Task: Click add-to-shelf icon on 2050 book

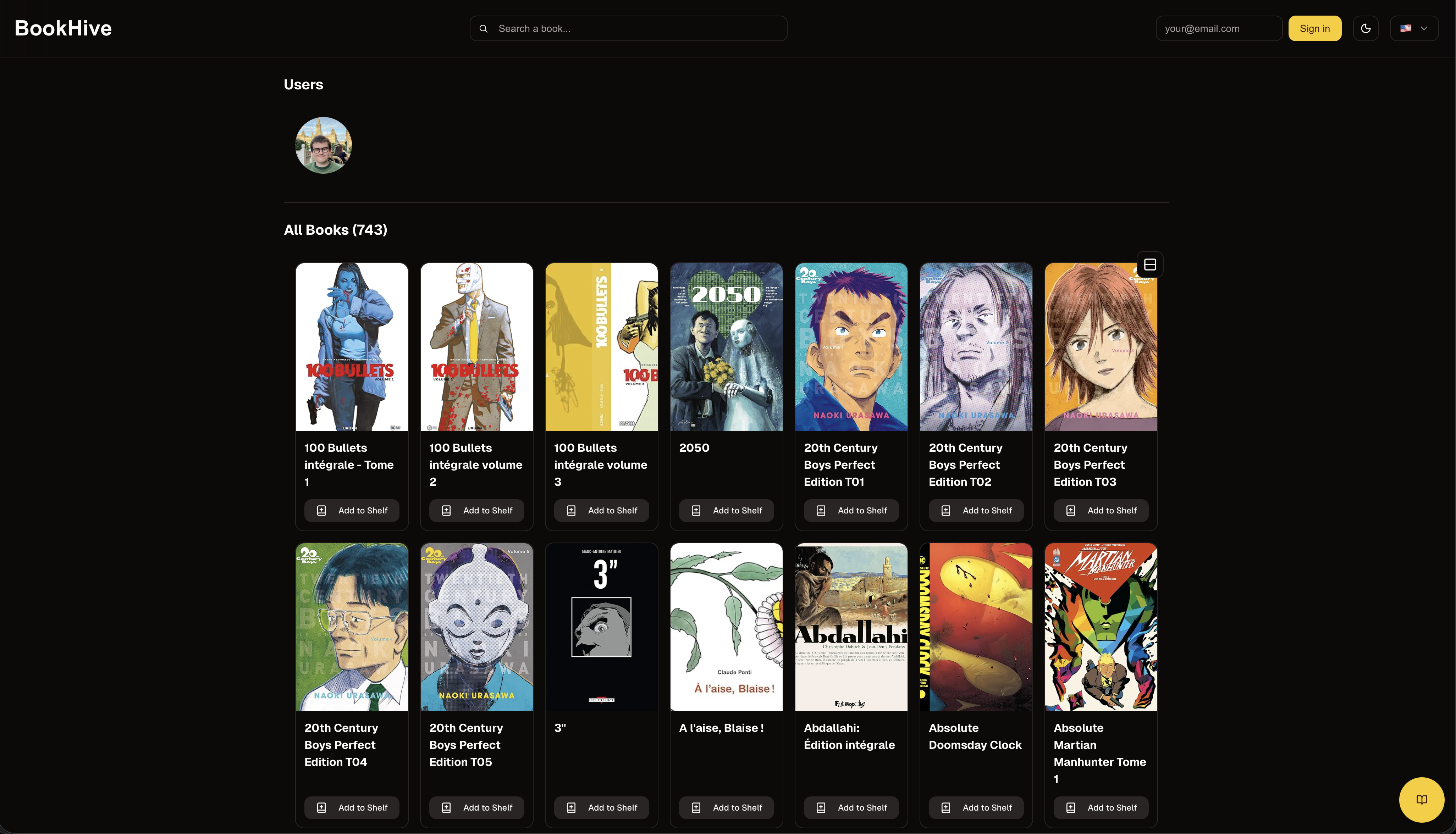Action: point(696,510)
